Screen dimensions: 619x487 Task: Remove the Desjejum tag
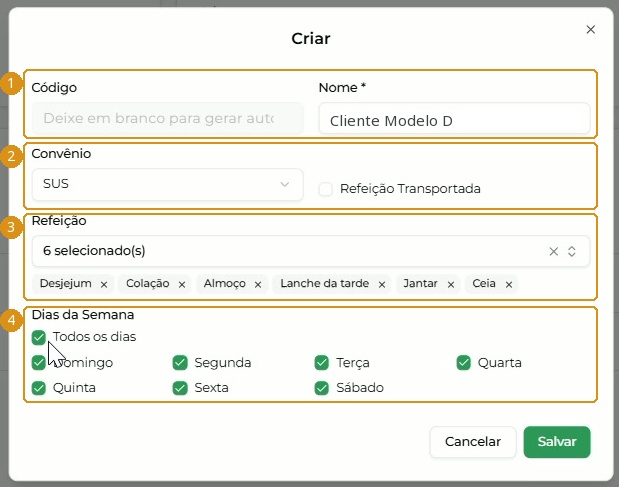[x=104, y=285]
